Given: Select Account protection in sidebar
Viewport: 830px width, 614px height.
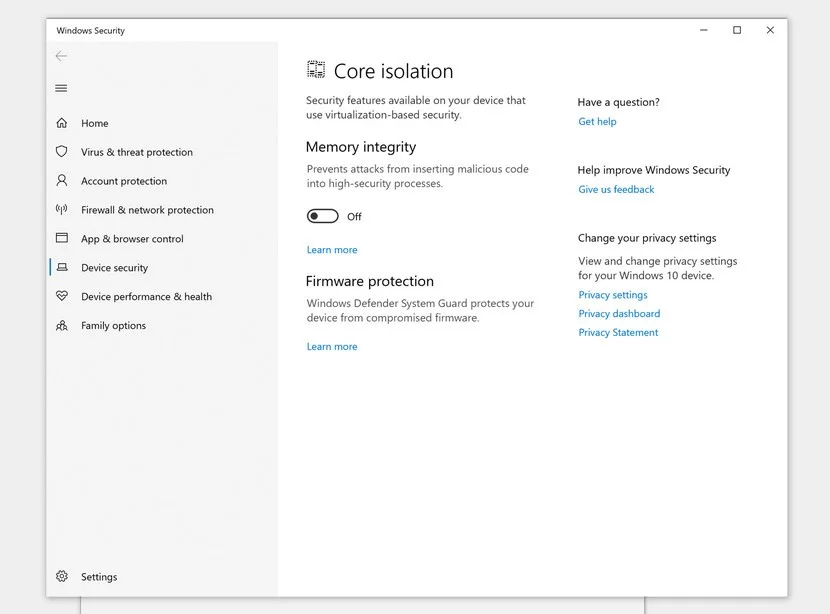Looking at the screenshot, I should tap(124, 181).
